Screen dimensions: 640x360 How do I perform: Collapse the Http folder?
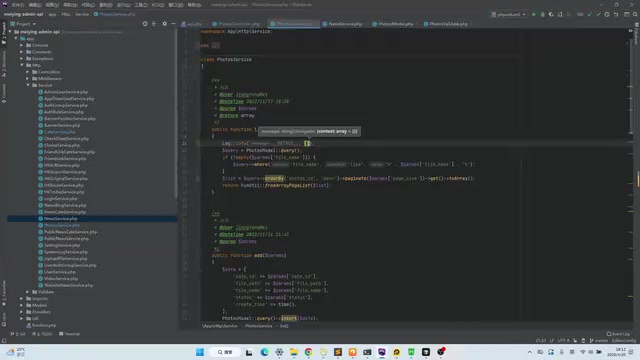coord(22,65)
